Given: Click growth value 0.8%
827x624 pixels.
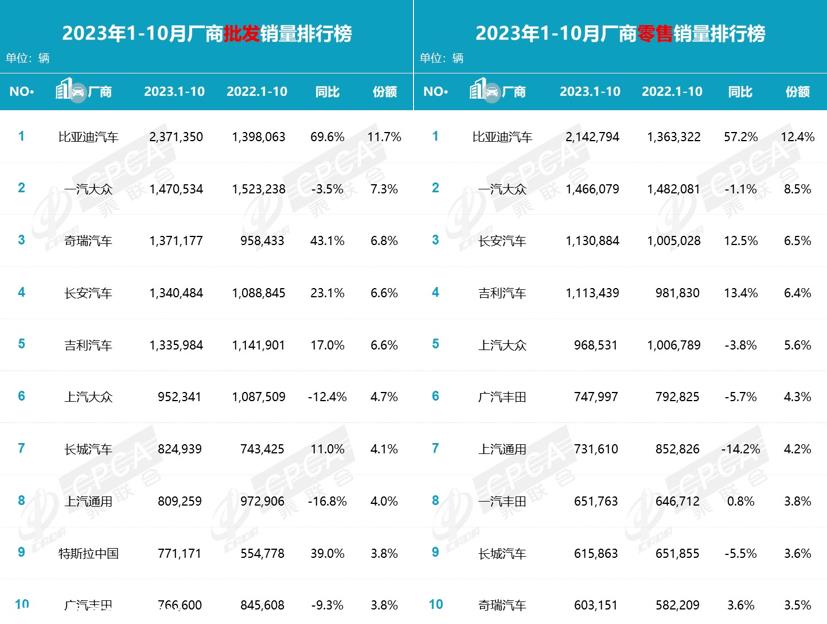Looking at the screenshot, I should coord(741,501).
